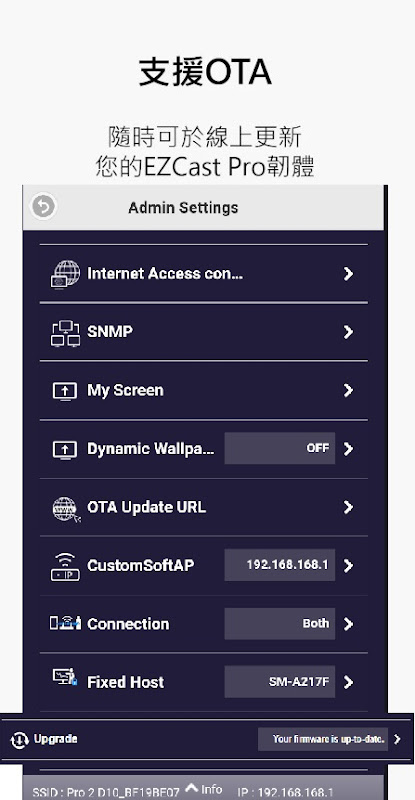
Task: Open Dynamic Wallpaper row chevron
Action: (348, 448)
